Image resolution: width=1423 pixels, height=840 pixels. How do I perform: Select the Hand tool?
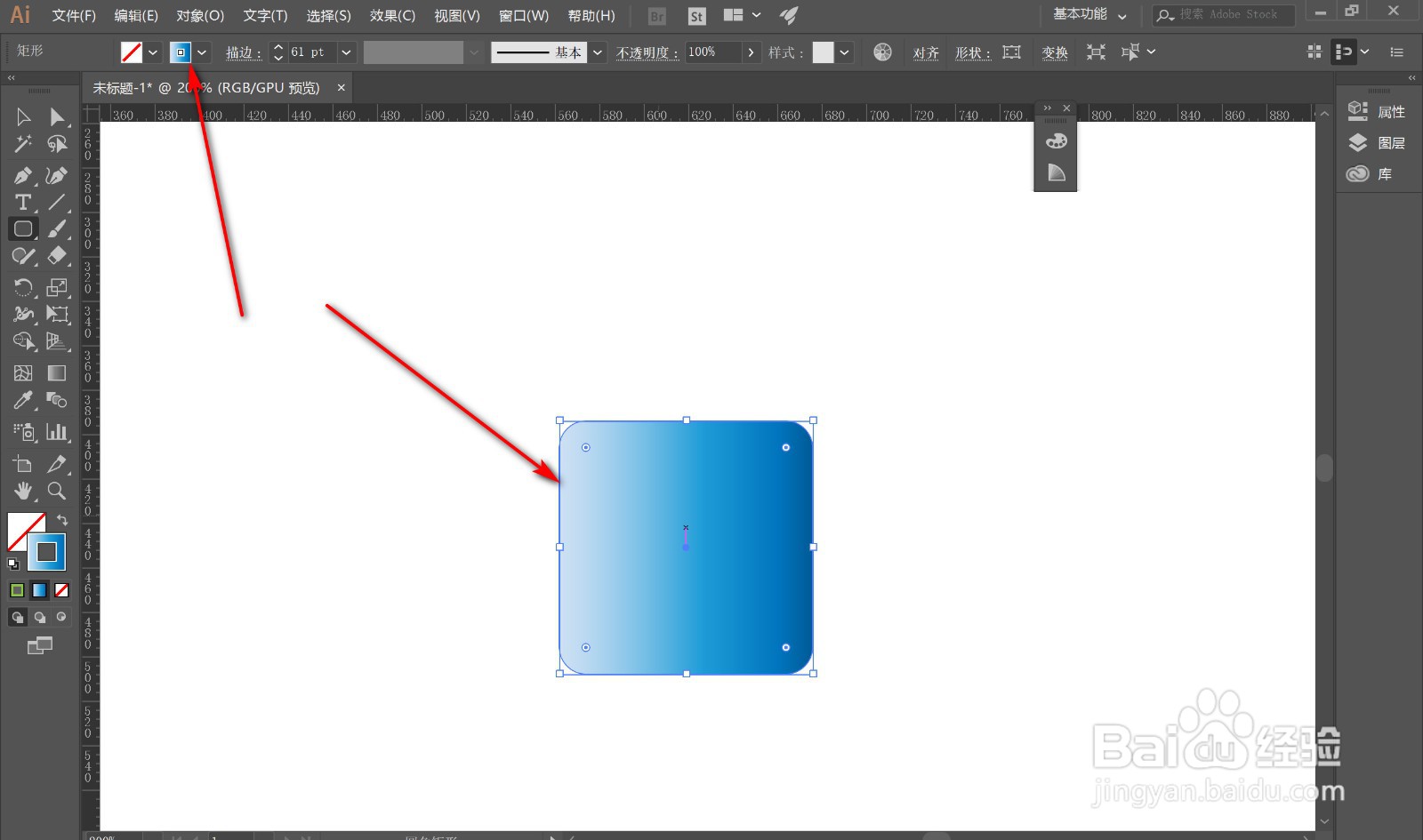(x=23, y=491)
